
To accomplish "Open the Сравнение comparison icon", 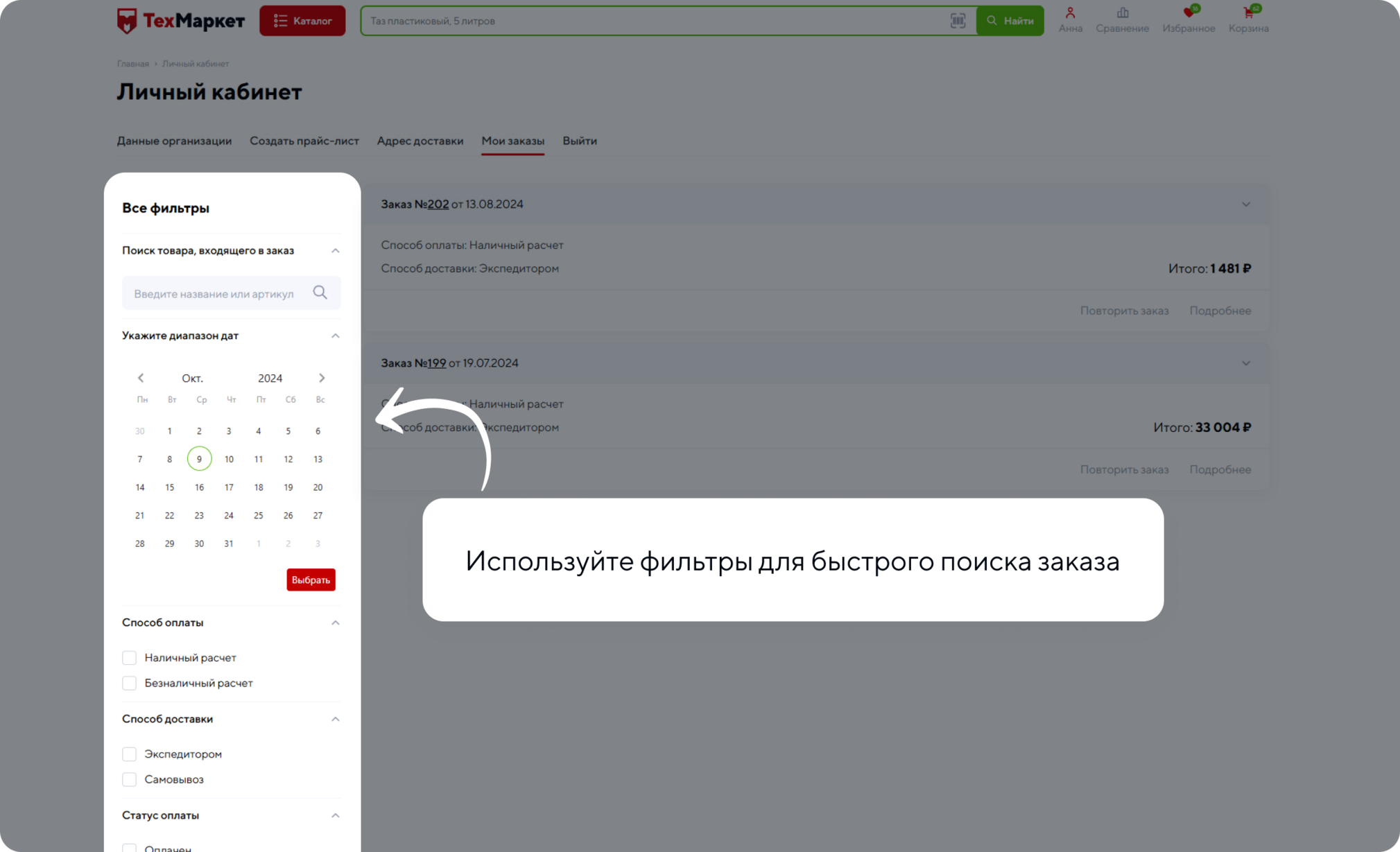I will 1122,19.
